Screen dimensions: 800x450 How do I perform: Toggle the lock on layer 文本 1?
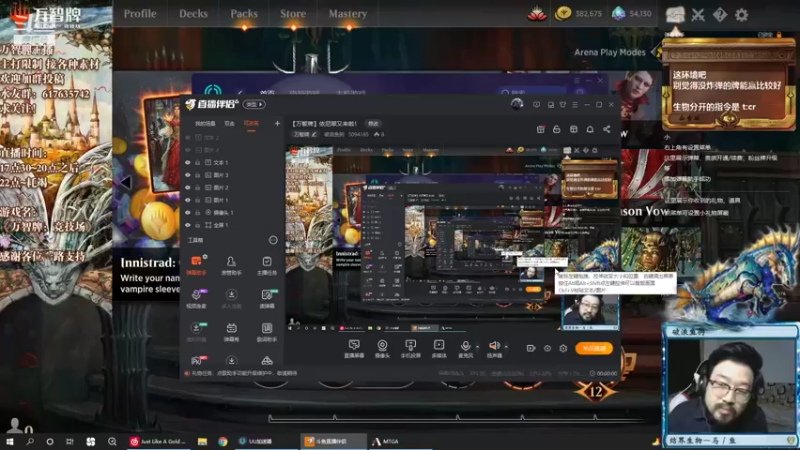click(x=197, y=163)
